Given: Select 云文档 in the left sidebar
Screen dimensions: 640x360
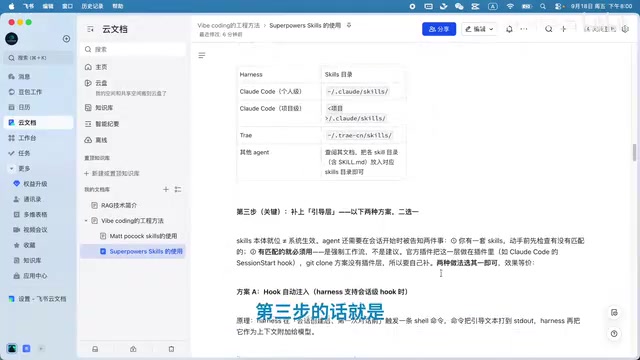Looking at the screenshot, I should point(39,122).
